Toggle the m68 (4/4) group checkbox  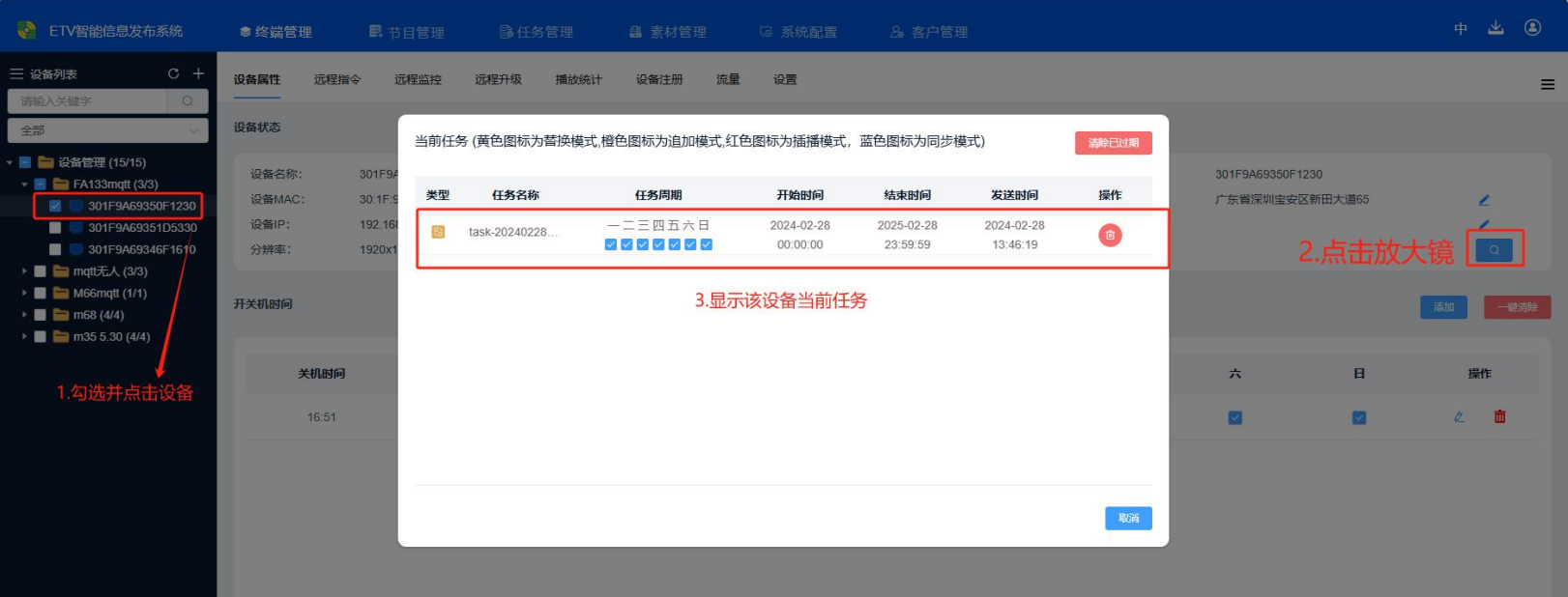pos(40,315)
